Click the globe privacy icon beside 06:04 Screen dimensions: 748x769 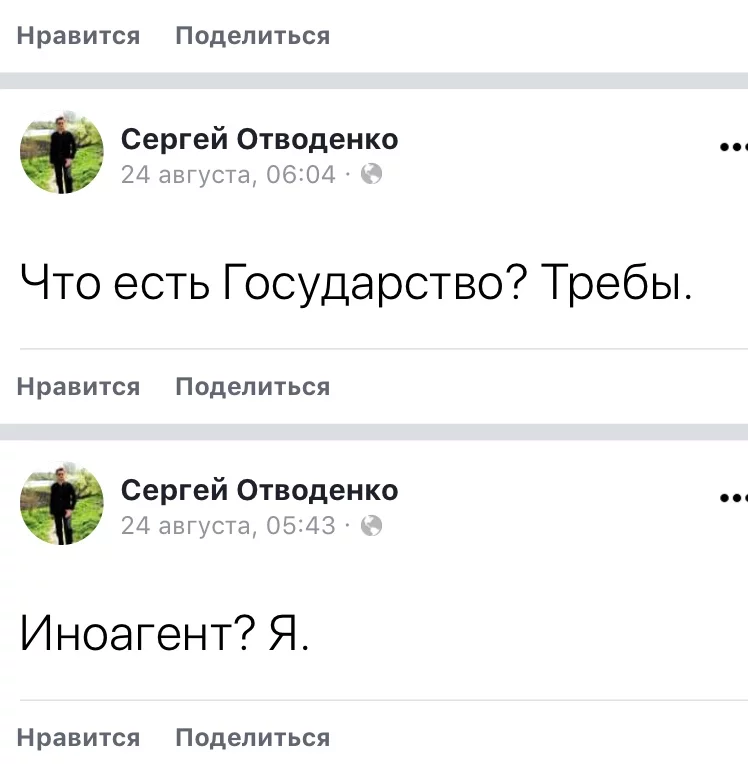371,175
